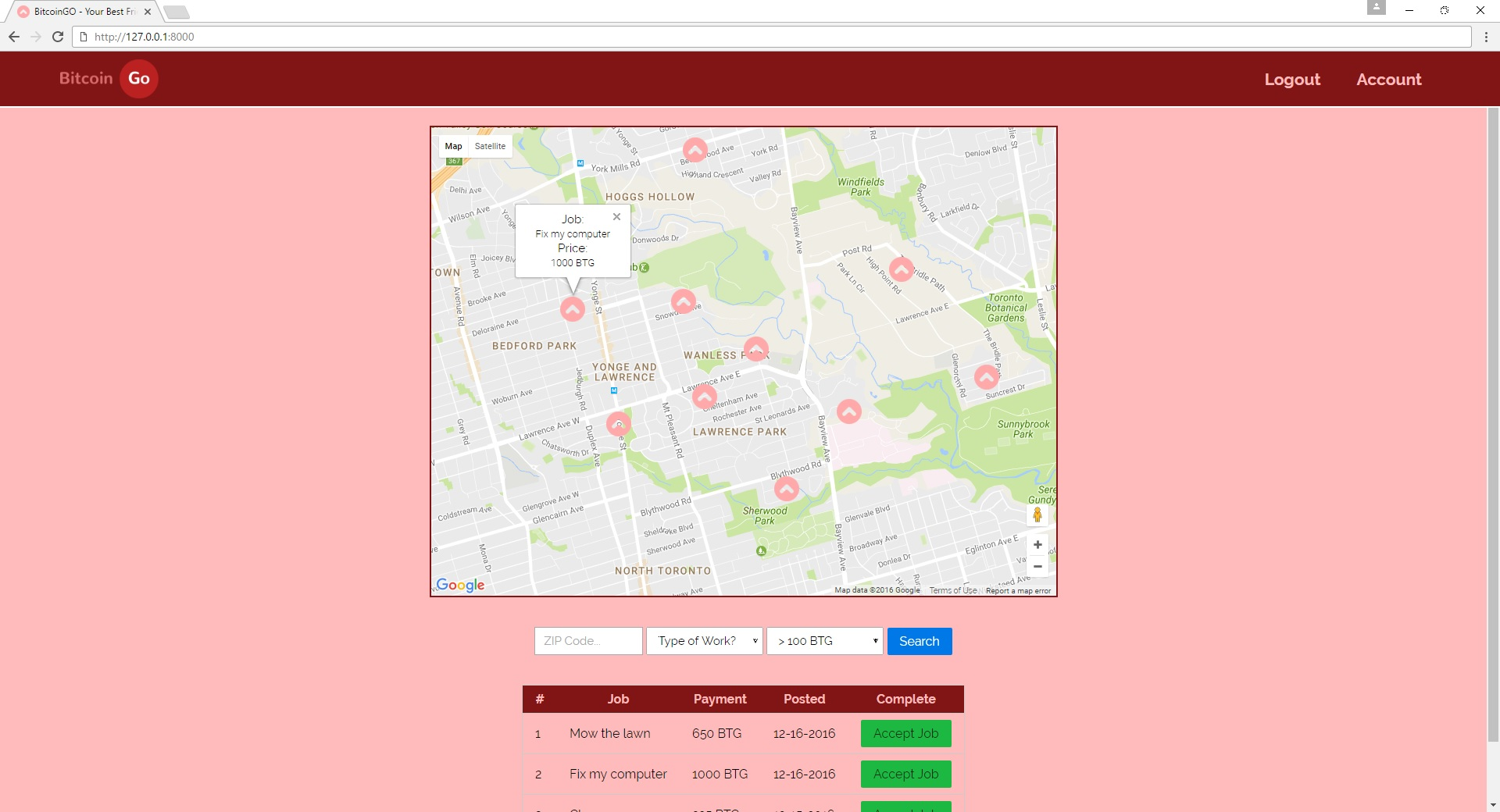This screenshot has height=812, width=1500.
Task: Open the > 100 BTG price dropdown
Action: pos(825,641)
